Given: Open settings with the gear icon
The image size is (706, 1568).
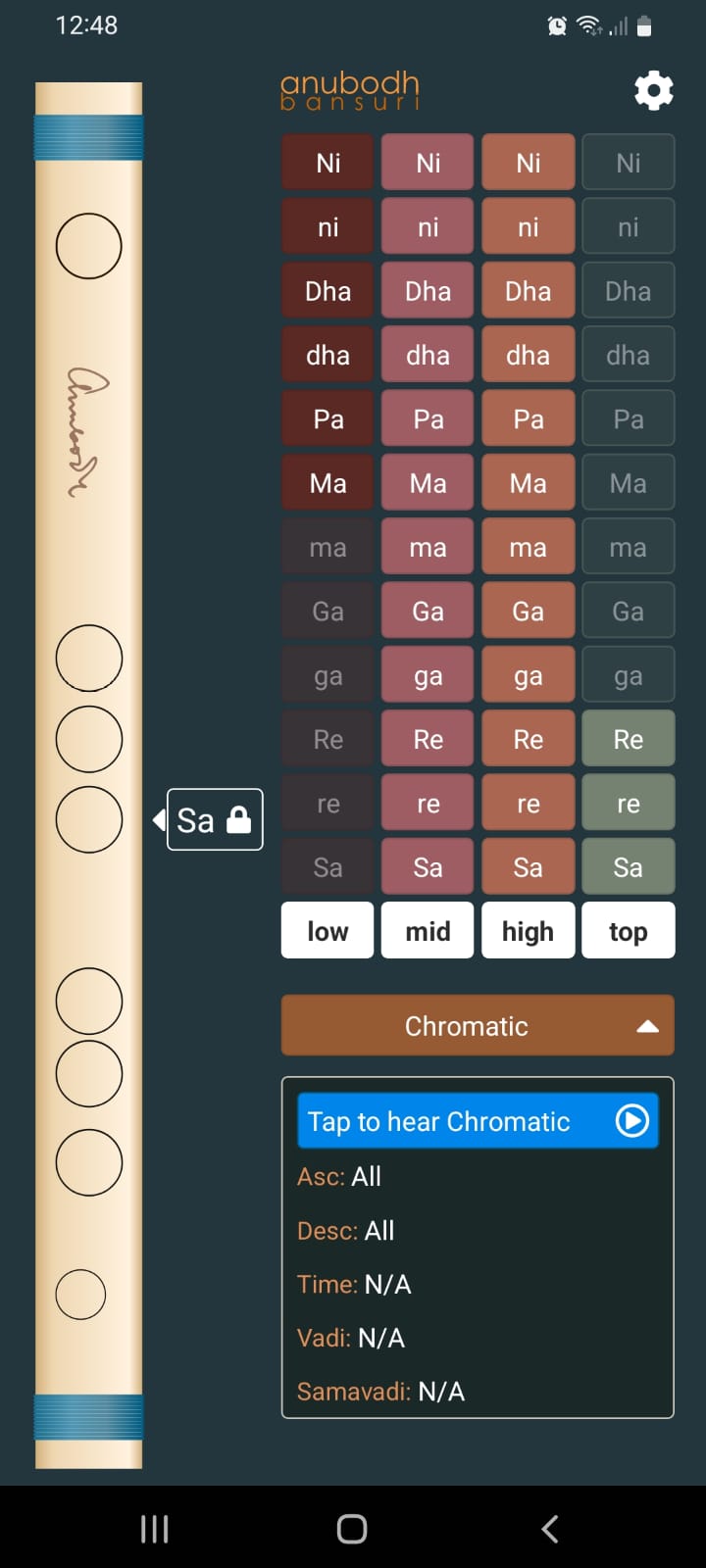Looking at the screenshot, I should pyautogui.click(x=653, y=90).
